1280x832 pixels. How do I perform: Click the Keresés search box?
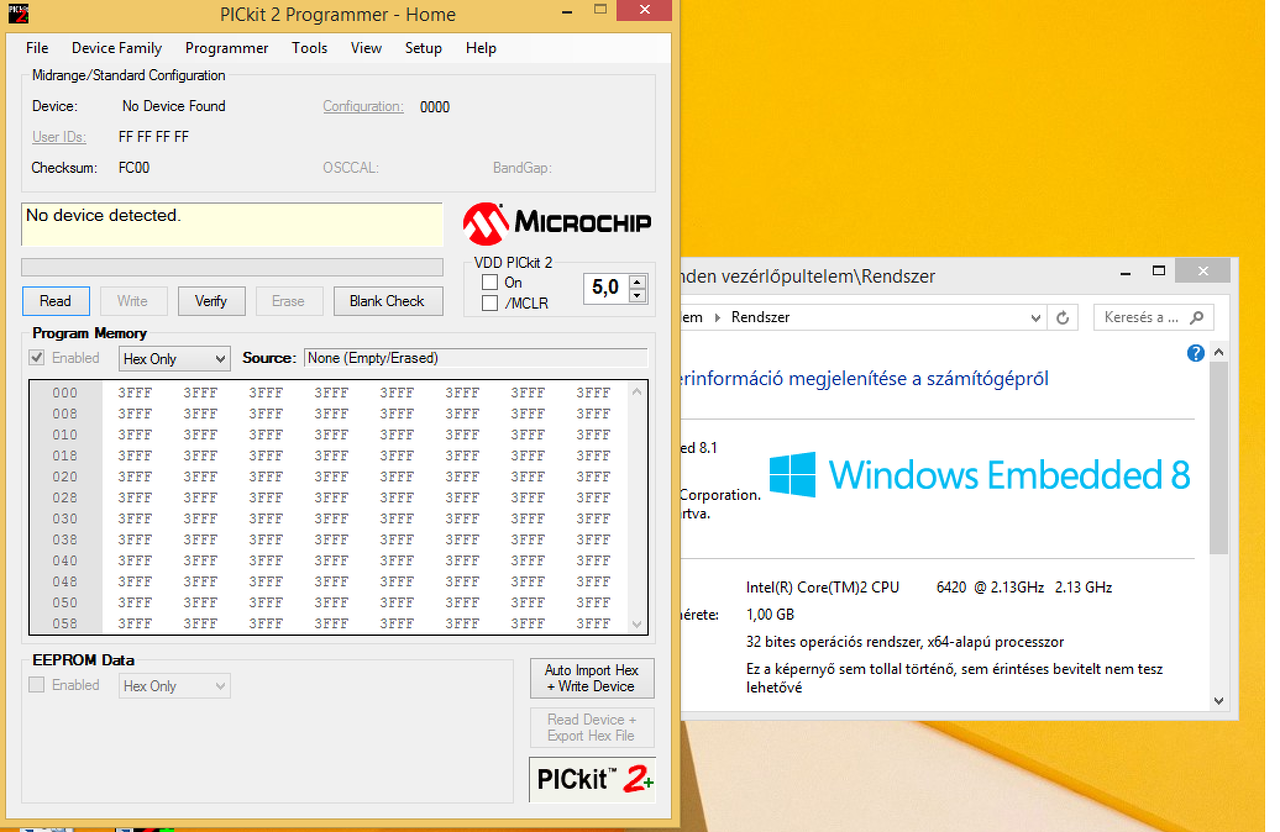click(x=1154, y=318)
